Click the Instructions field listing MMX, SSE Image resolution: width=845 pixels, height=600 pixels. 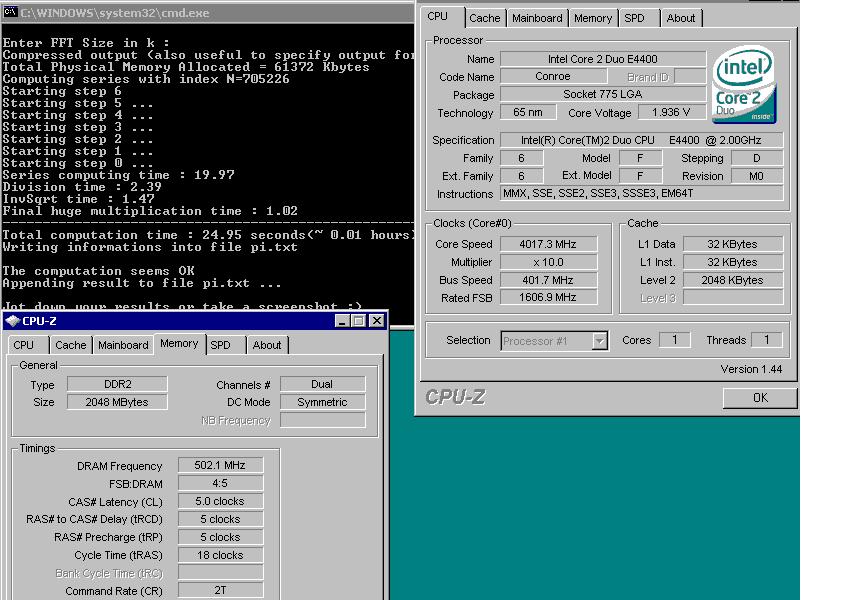641,194
